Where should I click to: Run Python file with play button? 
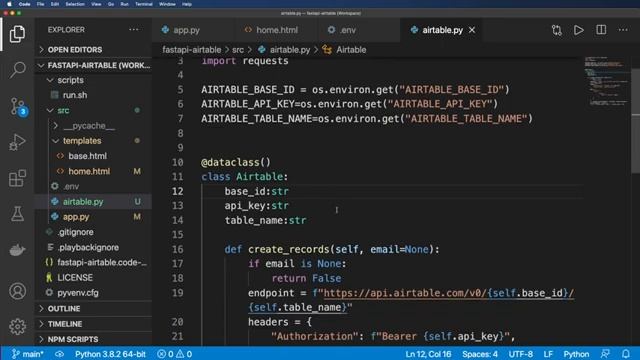(x=578, y=30)
